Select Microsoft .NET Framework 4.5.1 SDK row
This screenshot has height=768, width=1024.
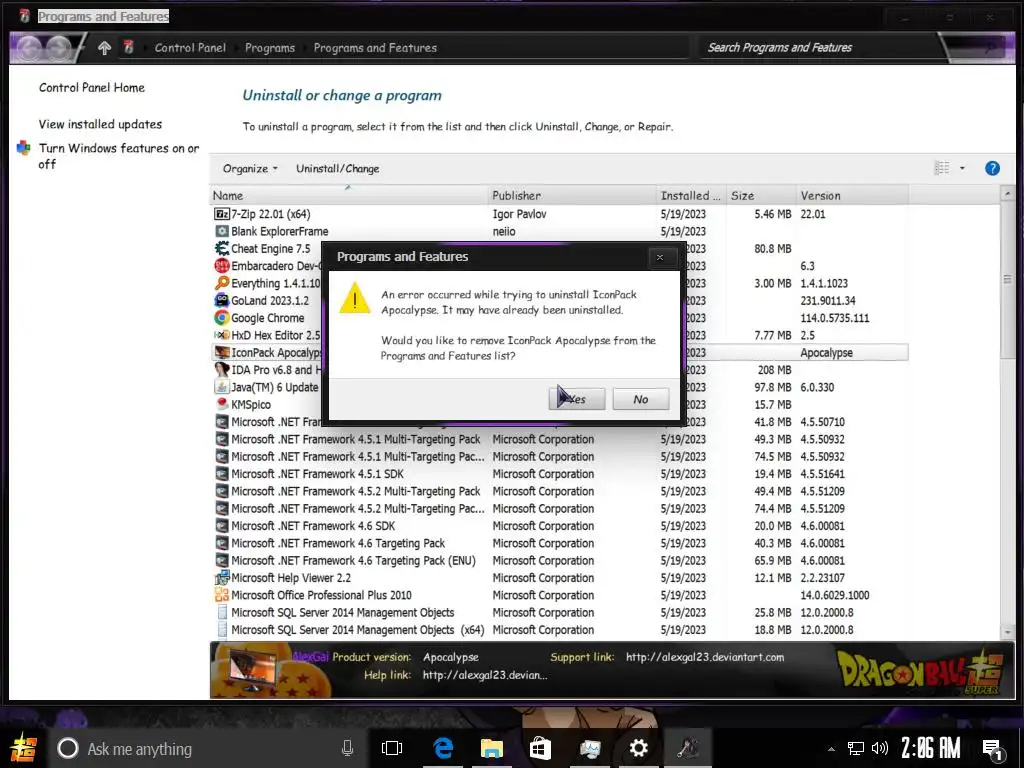pyautogui.click(x=560, y=474)
